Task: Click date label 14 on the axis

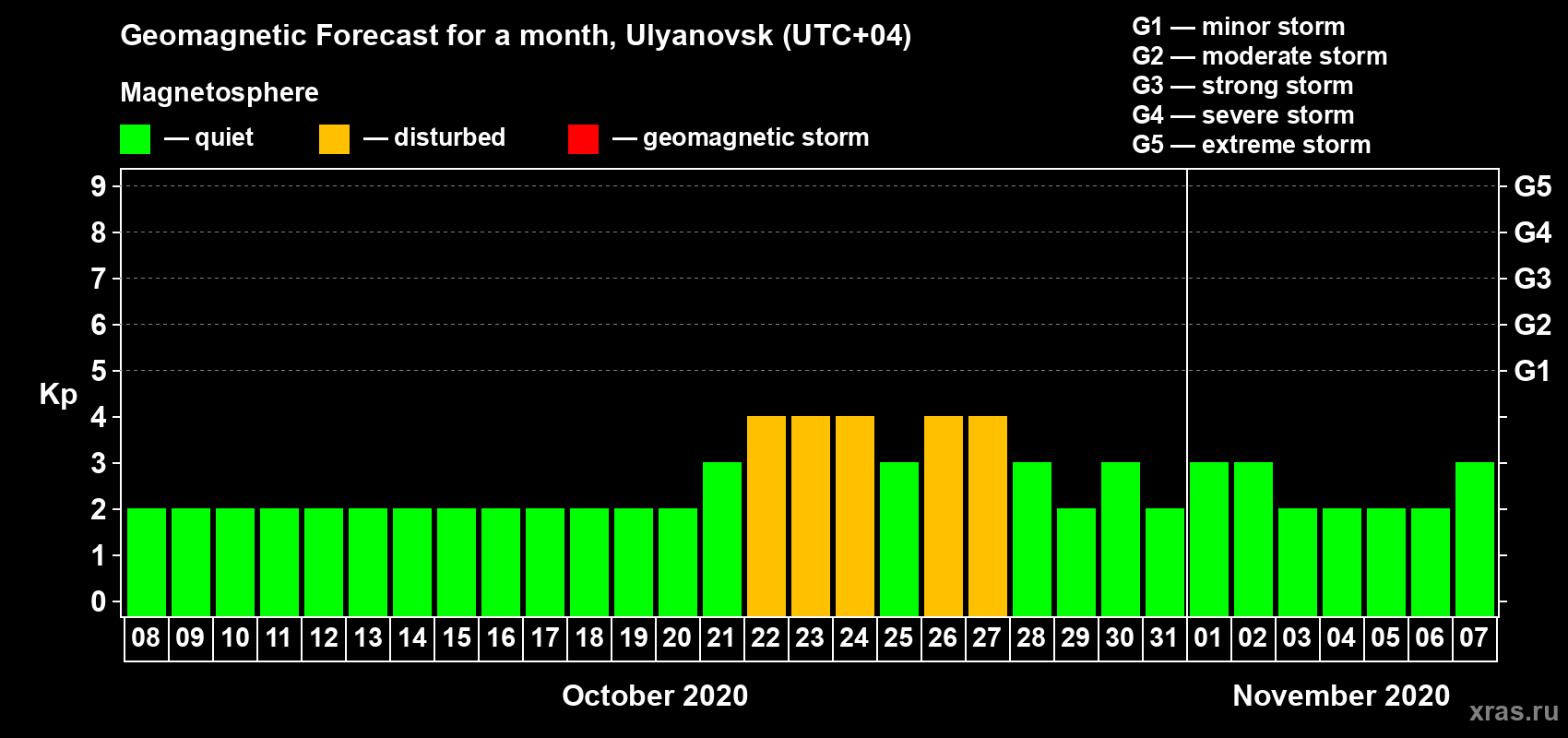Action: pyautogui.click(x=411, y=637)
